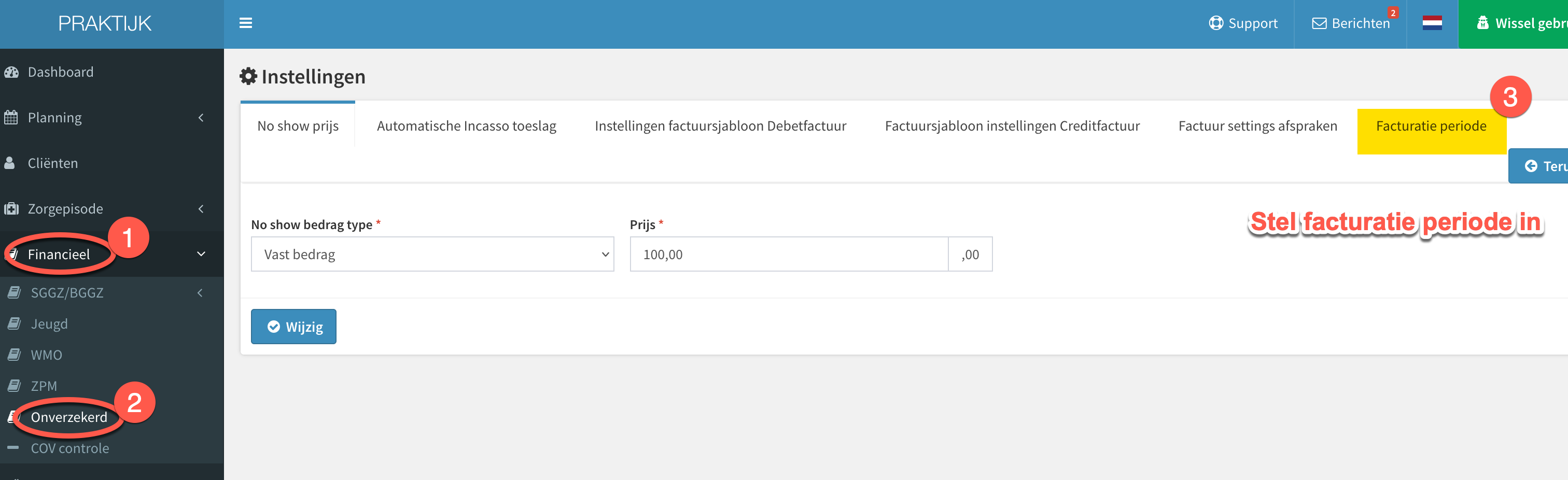The image size is (1568, 480).
Task: Click the Jeugd book icon
Action: click(x=15, y=323)
